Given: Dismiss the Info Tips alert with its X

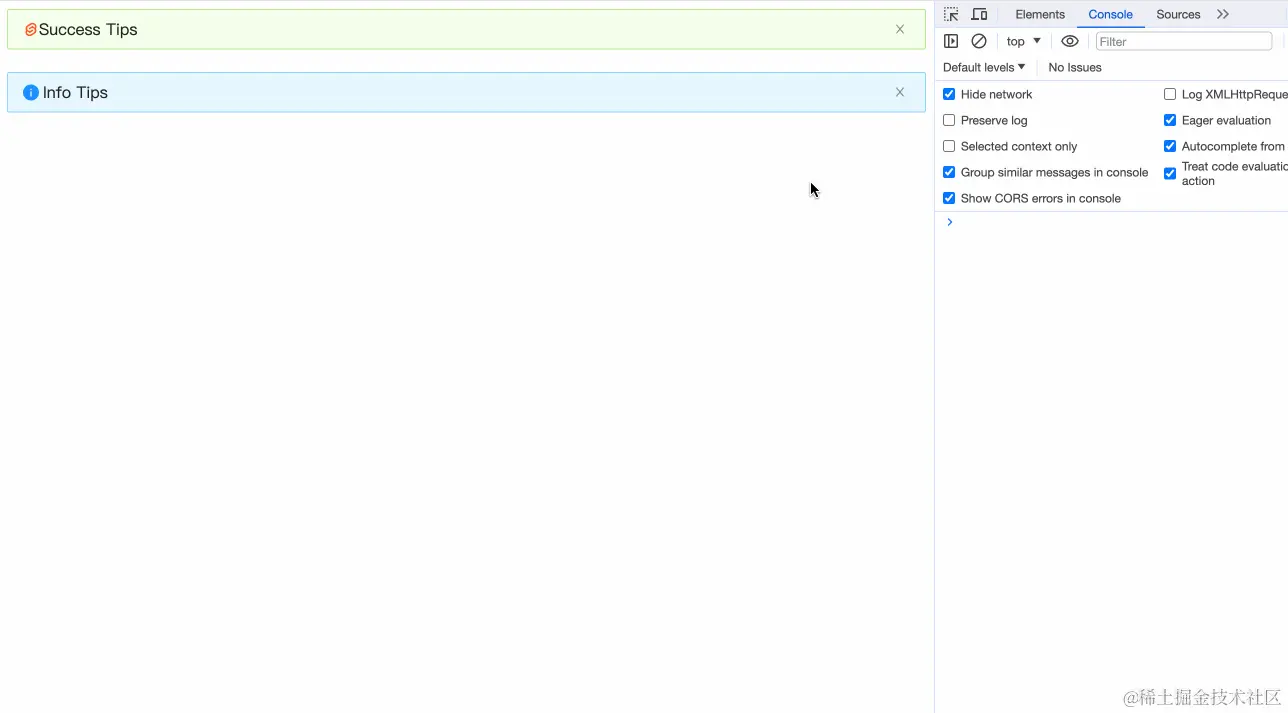Looking at the screenshot, I should 900,92.
